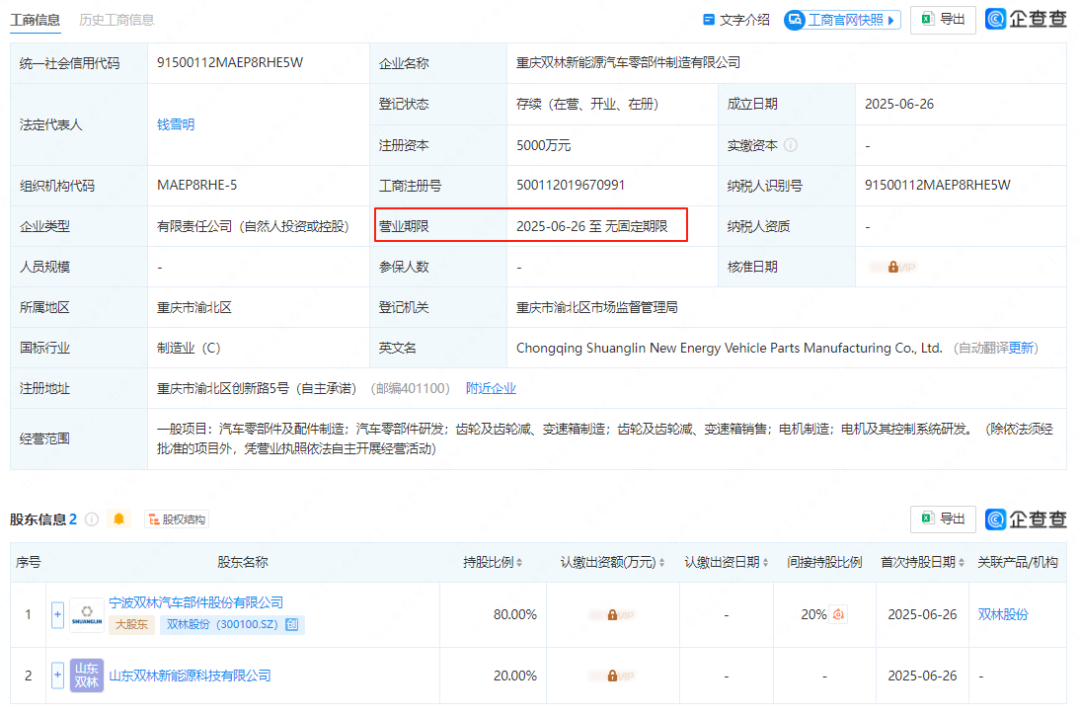Select the 工商信息 tab
The image size is (1080, 716).
tap(35, 20)
